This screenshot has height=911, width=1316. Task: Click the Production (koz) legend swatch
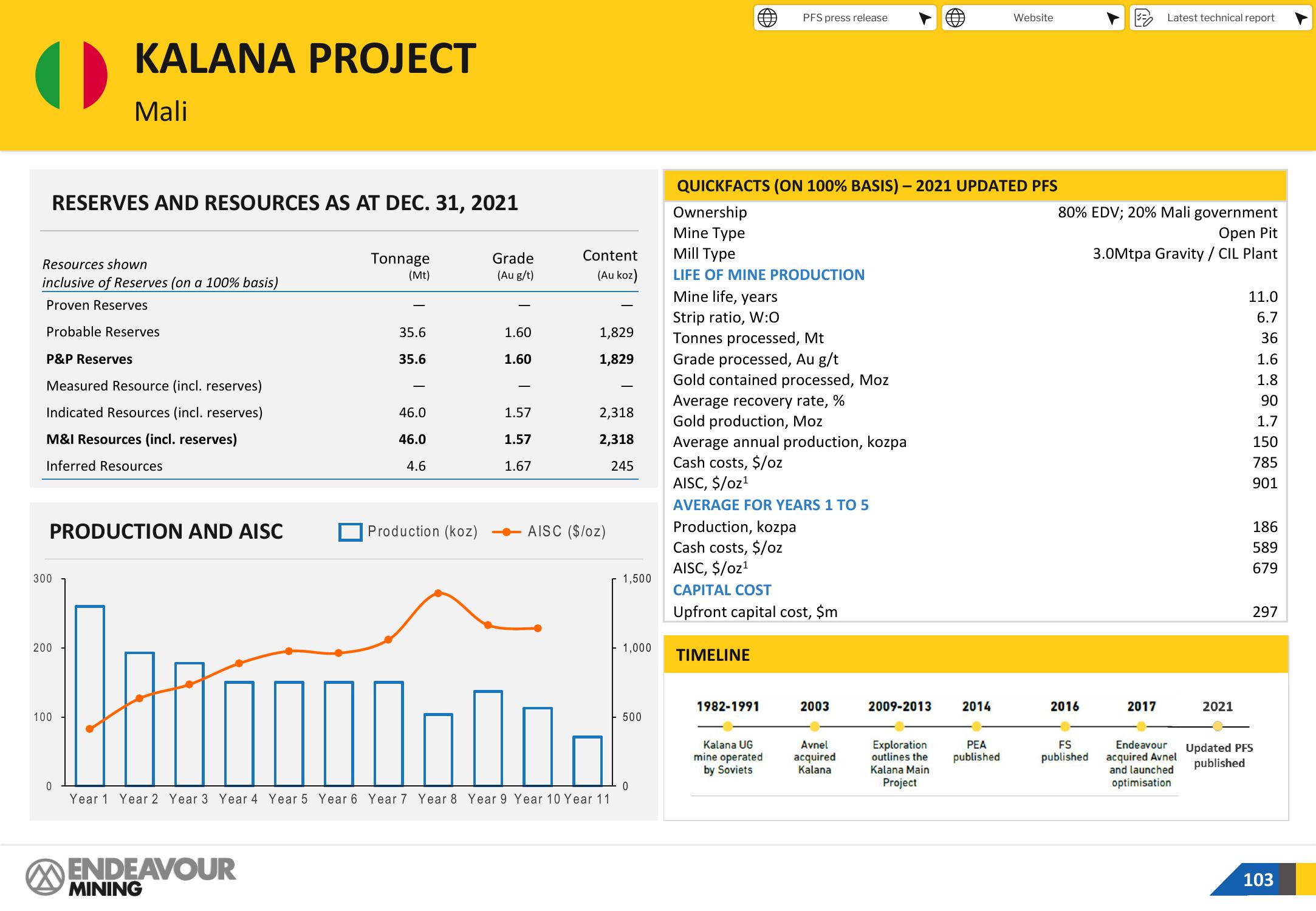(x=350, y=532)
